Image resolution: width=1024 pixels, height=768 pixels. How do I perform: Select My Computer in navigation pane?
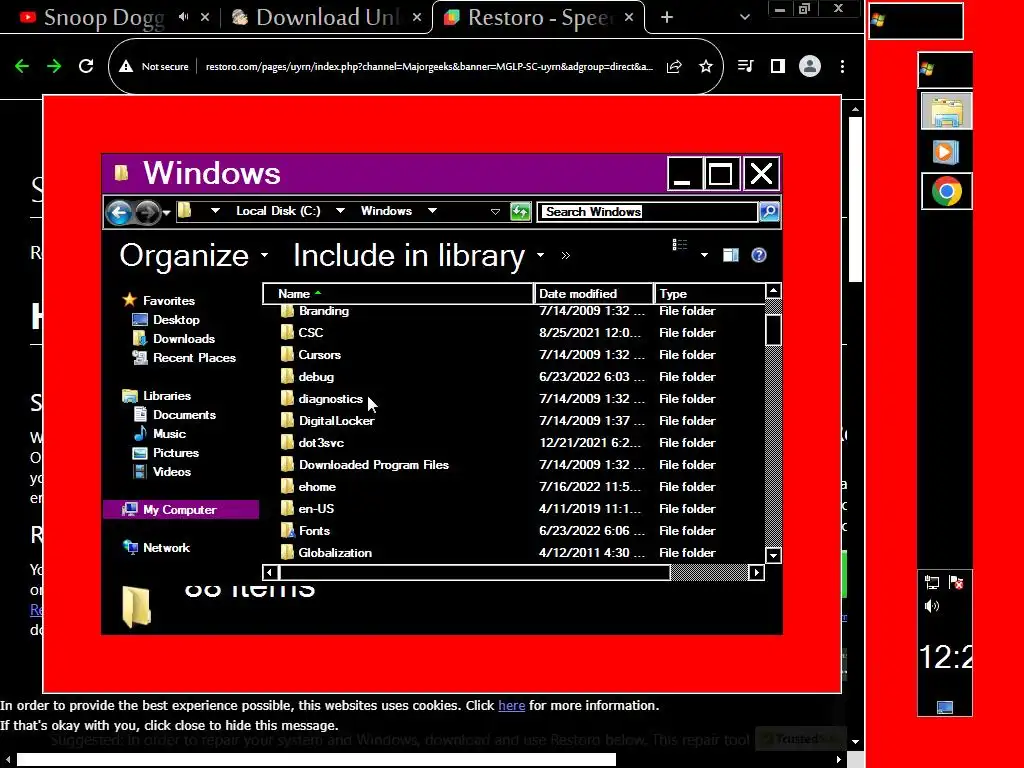180,510
